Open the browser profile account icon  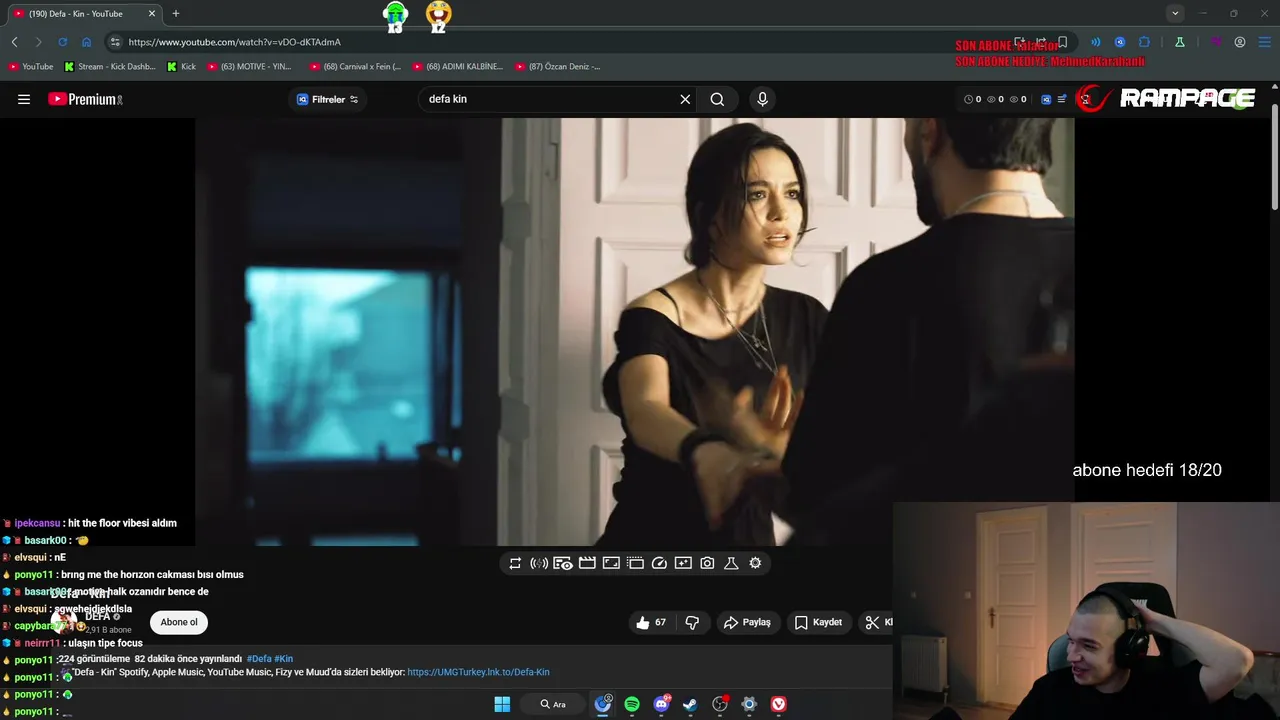[x=1240, y=42]
